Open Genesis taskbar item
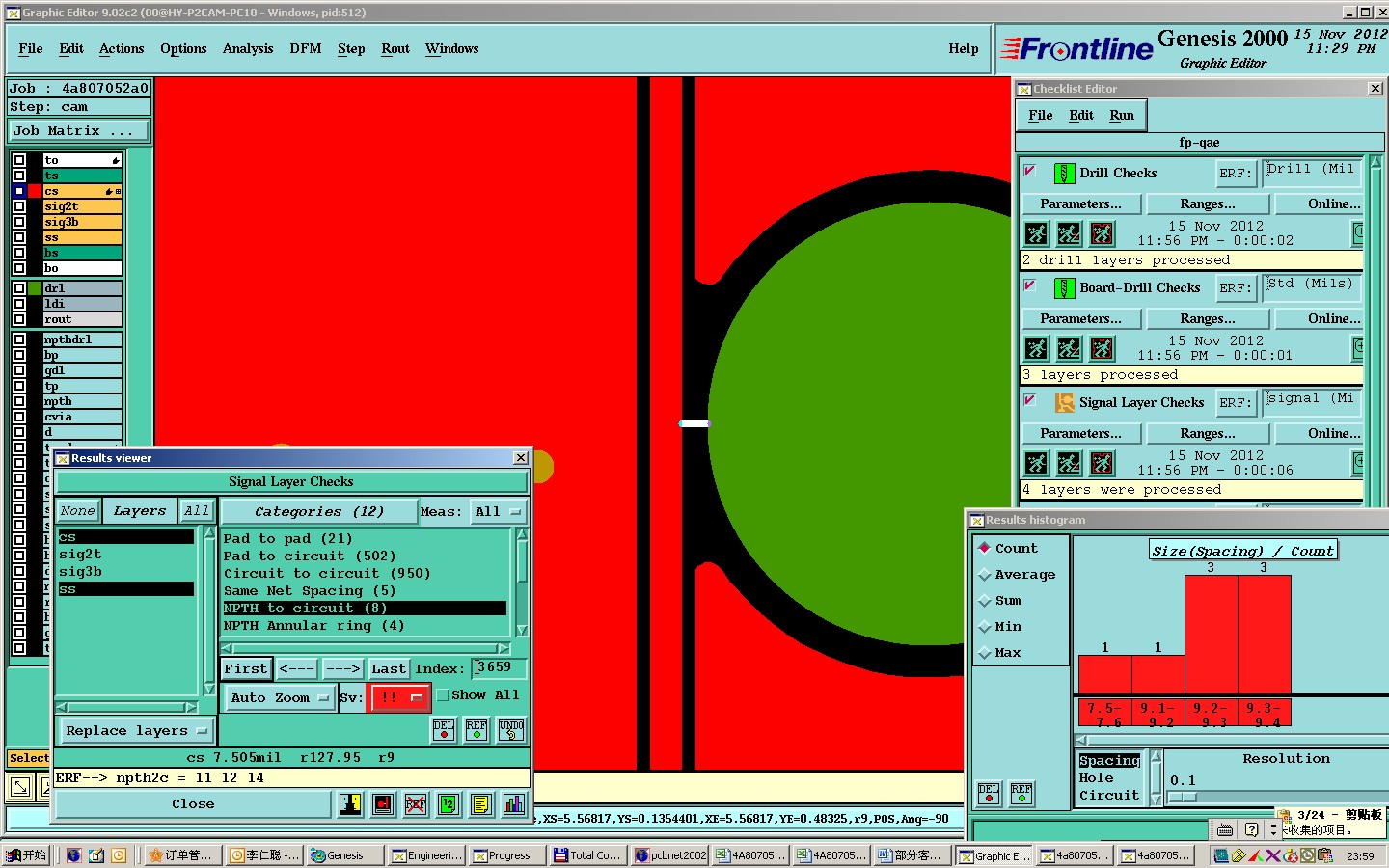 345,855
